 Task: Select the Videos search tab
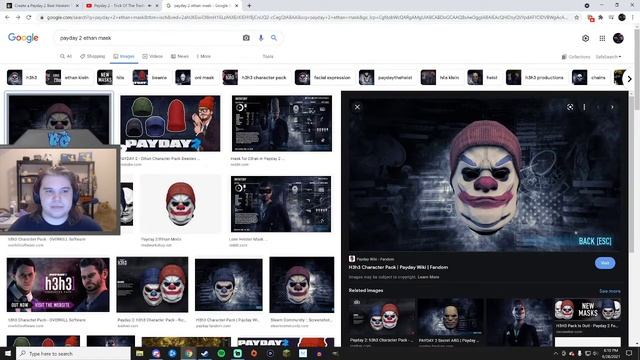click(153, 56)
